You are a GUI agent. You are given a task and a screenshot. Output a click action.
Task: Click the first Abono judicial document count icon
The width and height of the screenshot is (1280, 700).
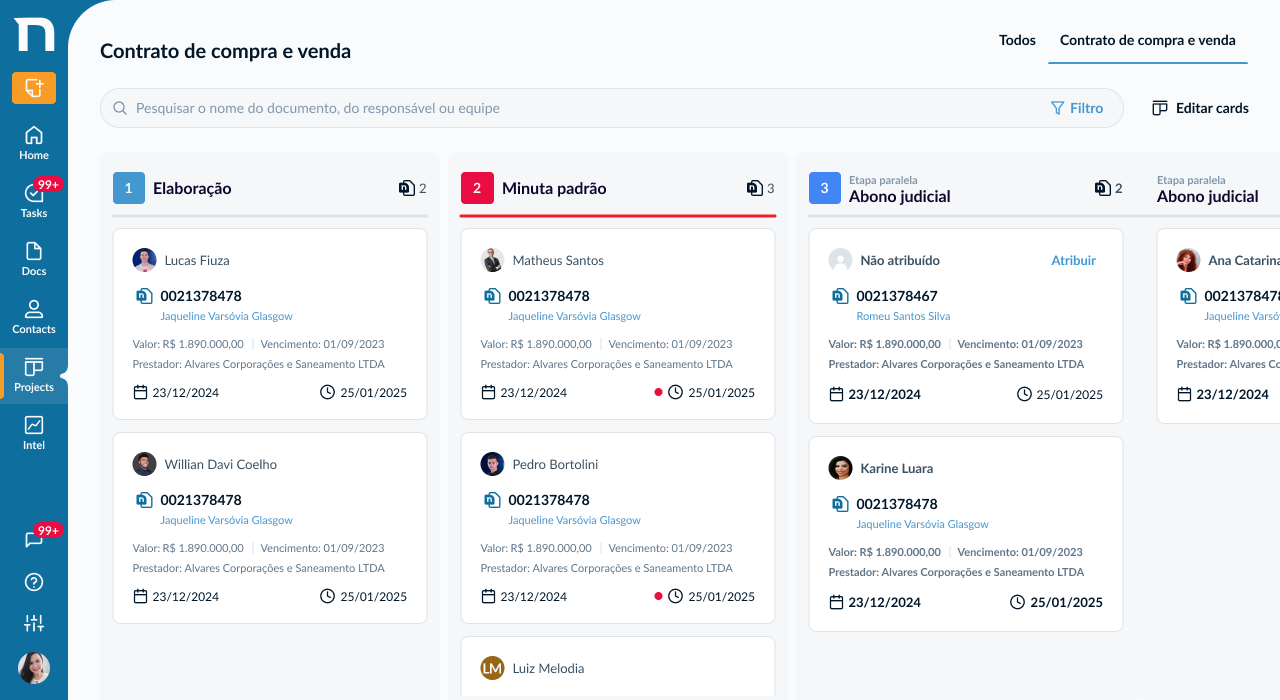point(1102,188)
